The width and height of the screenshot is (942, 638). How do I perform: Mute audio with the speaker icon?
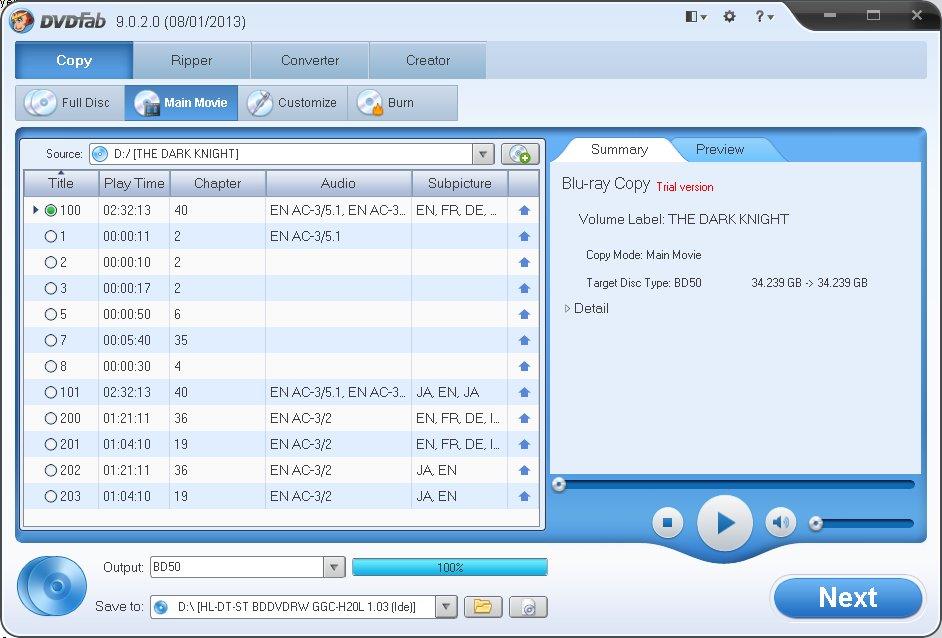coord(780,522)
